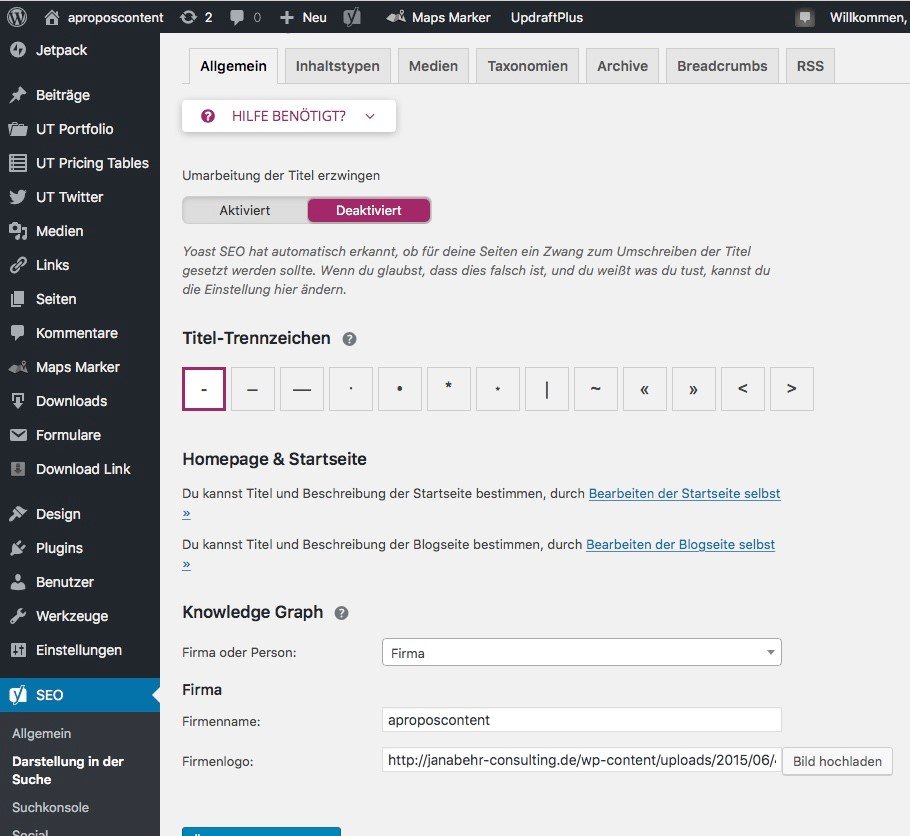Open the Allgemein tab
This screenshot has width=910, height=836.
click(233, 66)
